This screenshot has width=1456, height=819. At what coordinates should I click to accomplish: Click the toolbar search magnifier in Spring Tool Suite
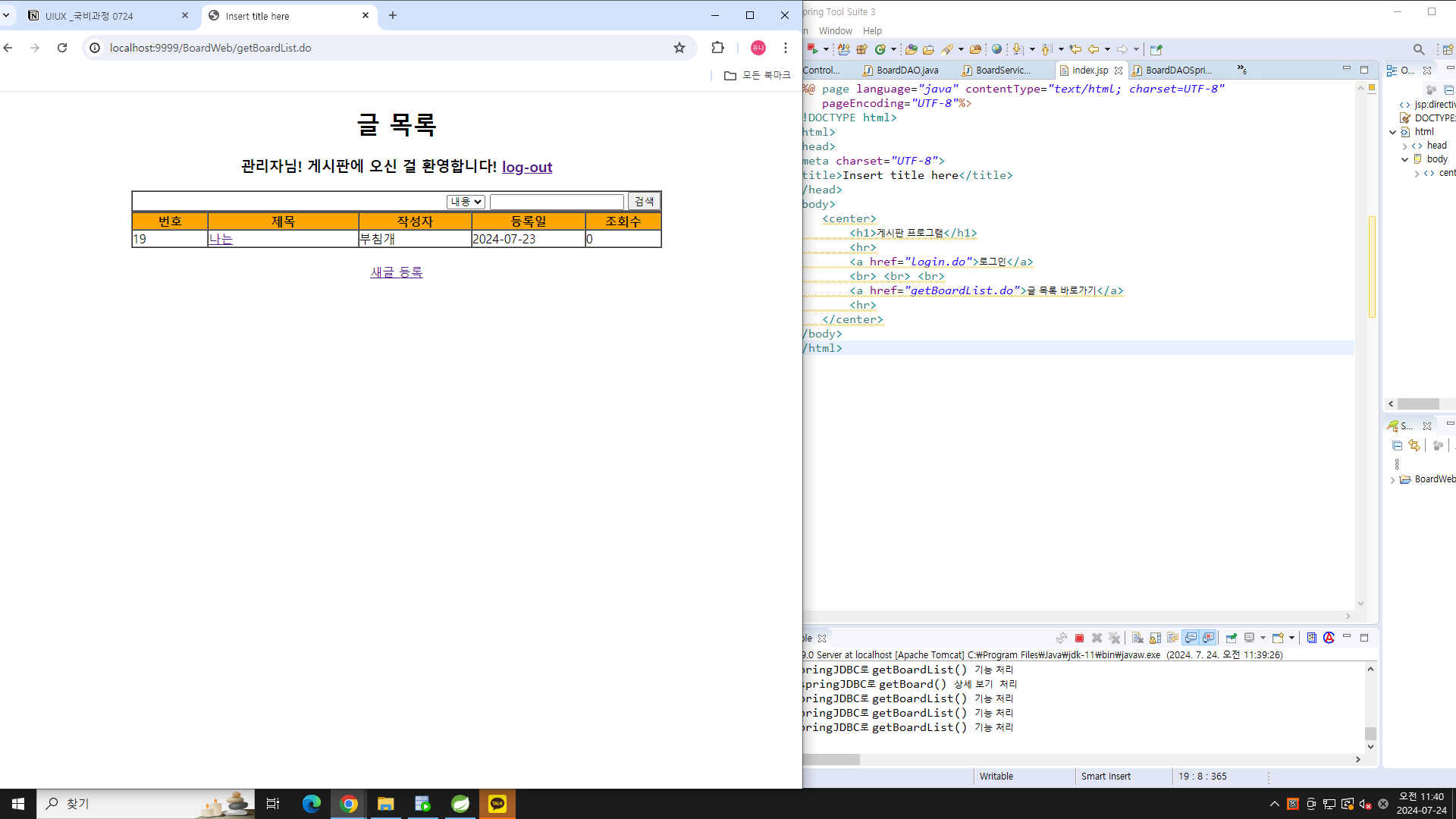pyautogui.click(x=1418, y=49)
